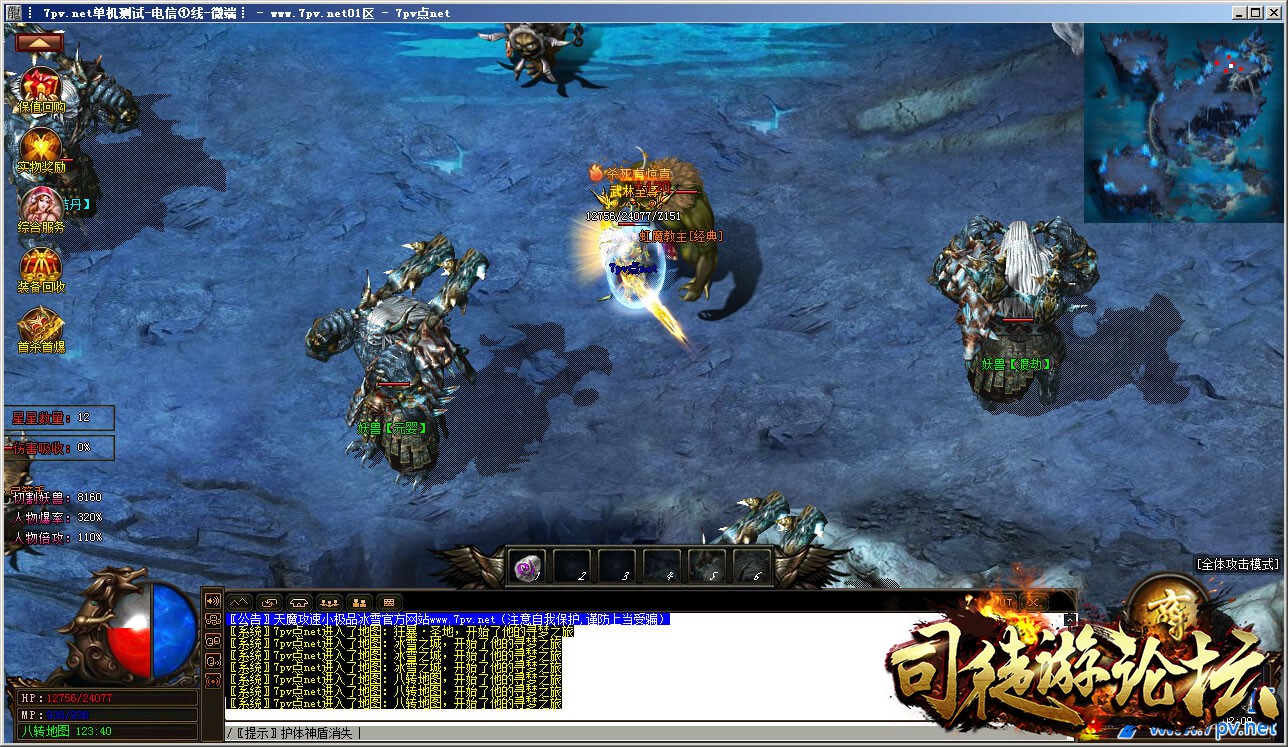Click the 人物倍攻: 110% stat line
Screen dimensions: 1288x747
pyautogui.click(x=58, y=537)
